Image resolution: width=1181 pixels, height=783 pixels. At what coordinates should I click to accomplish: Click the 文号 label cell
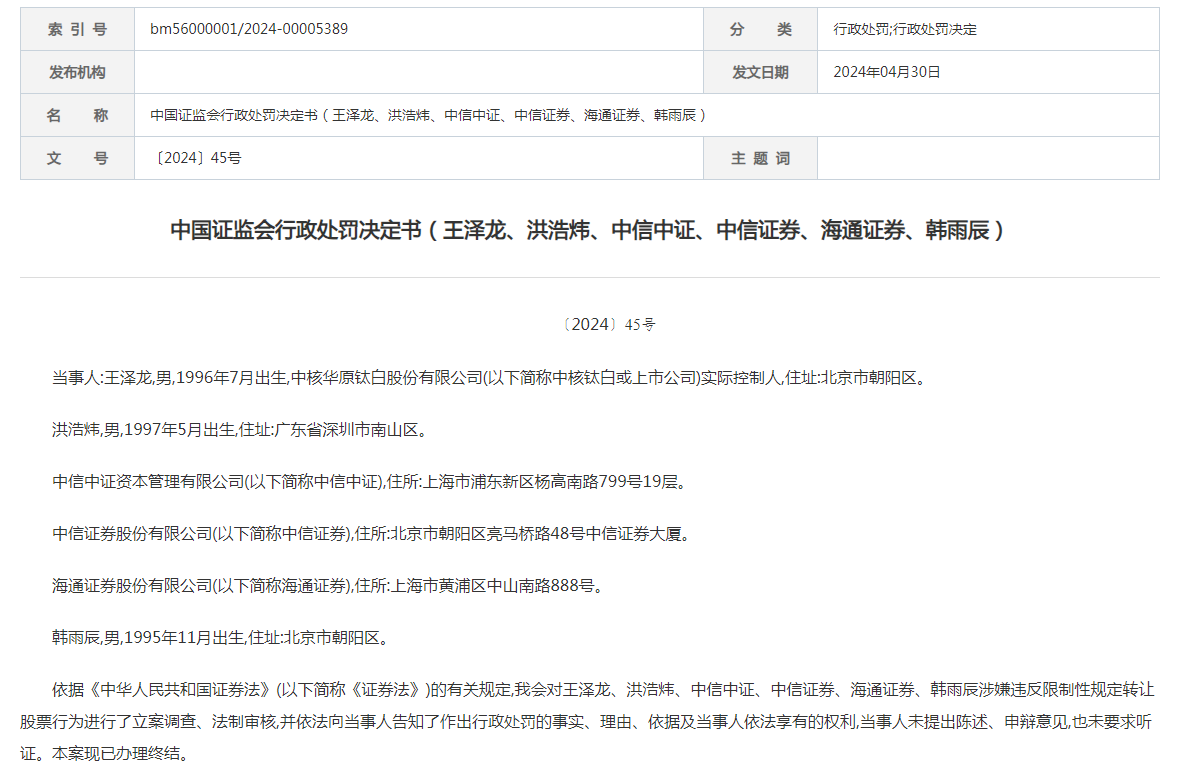coord(78,158)
